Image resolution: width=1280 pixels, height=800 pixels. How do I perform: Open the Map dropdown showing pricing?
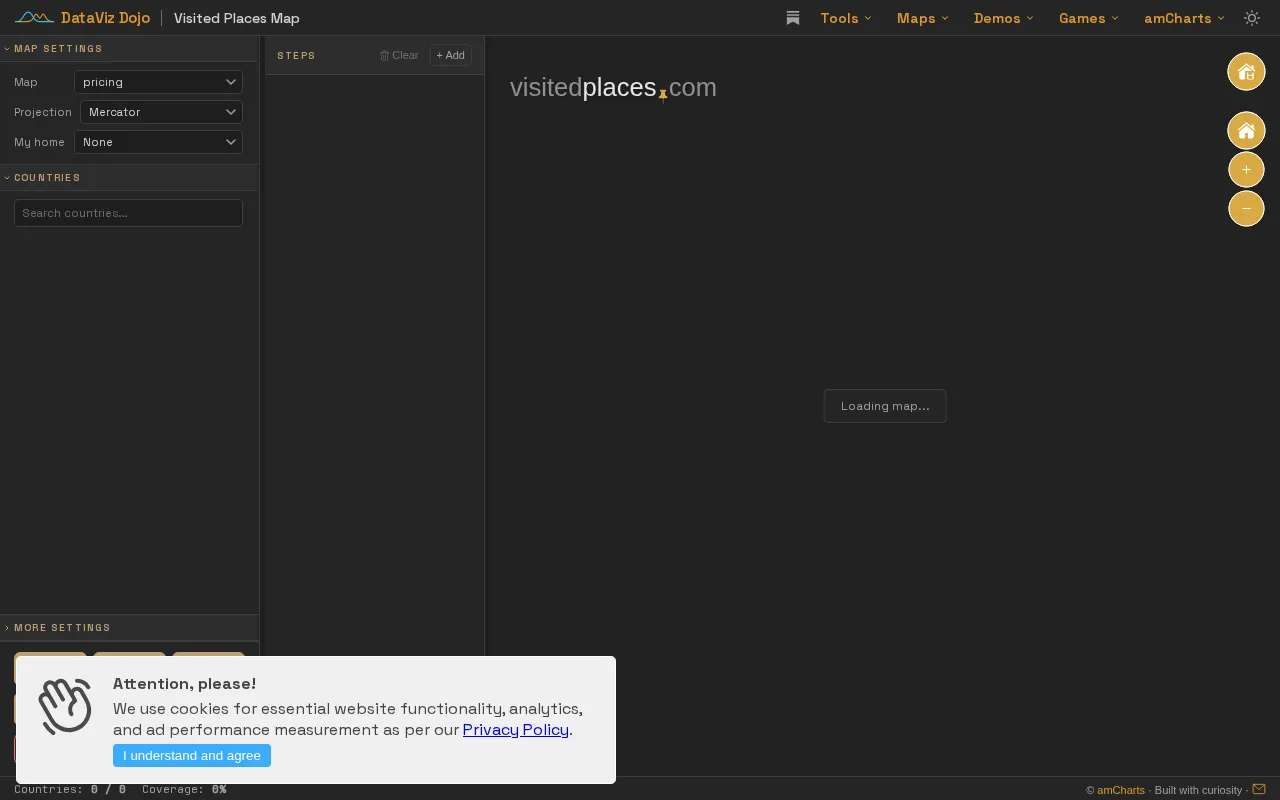click(158, 82)
